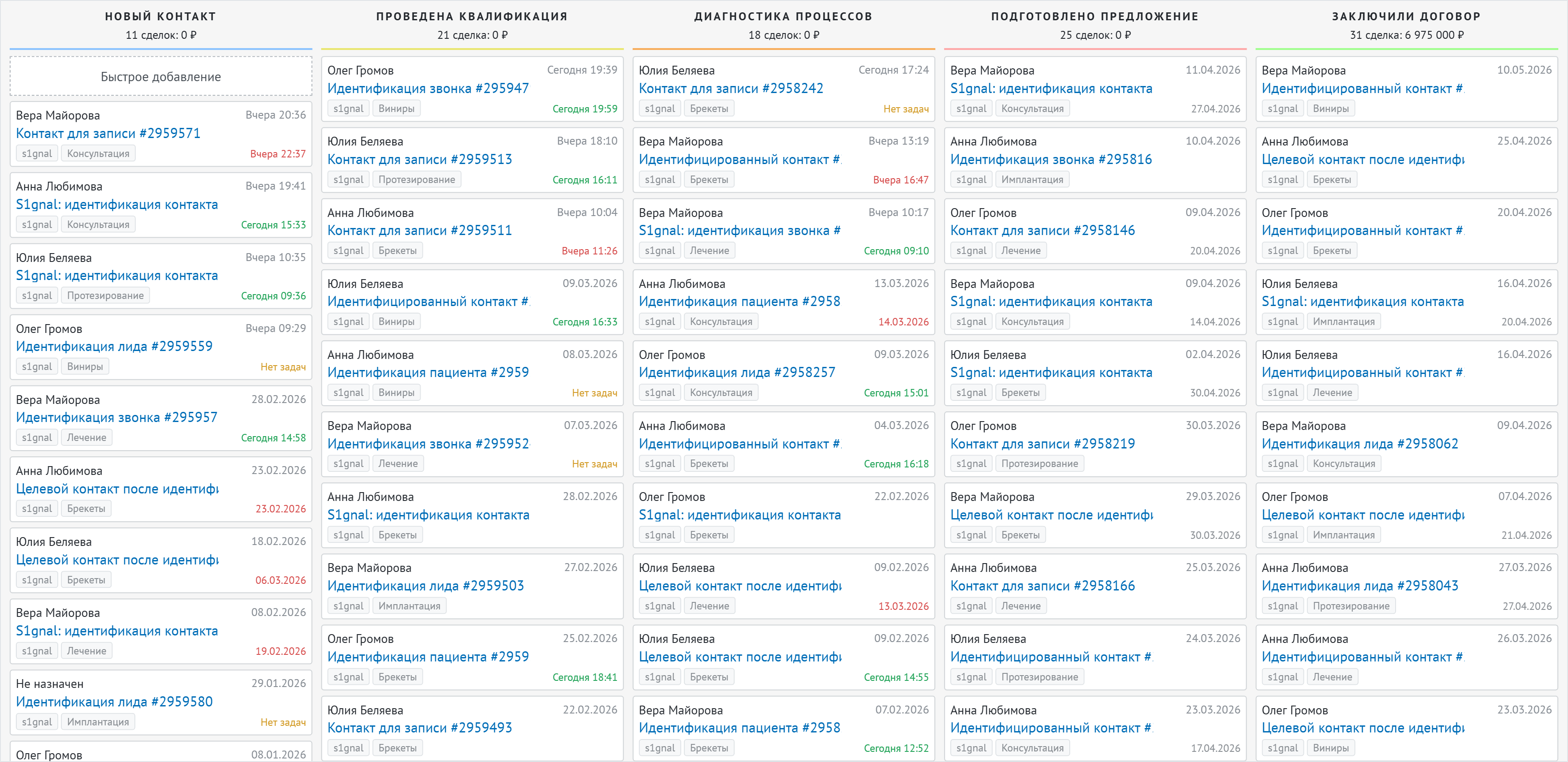Open deal "Идентификация лида #2959559"
1568x762 pixels.
115,346
